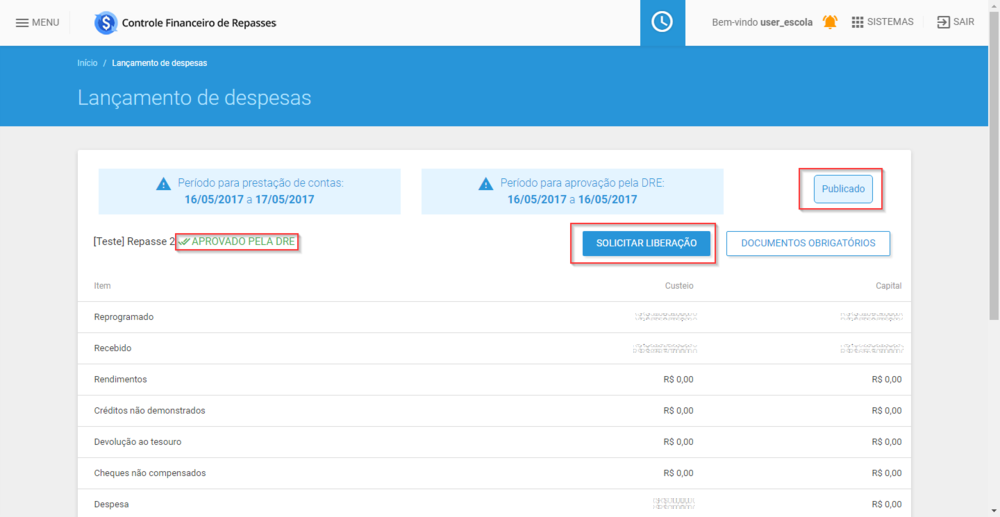The image size is (1000, 517).
Task: Click the Publicado status button
Action: pos(842,188)
